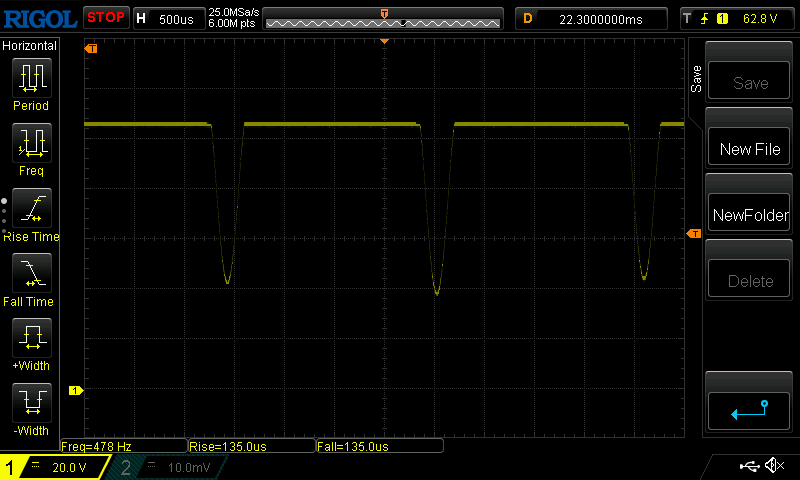Click the USB connection status icon
Image resolution: width=800 pixels, height=480 pixels.
click(x=749, y=465)
